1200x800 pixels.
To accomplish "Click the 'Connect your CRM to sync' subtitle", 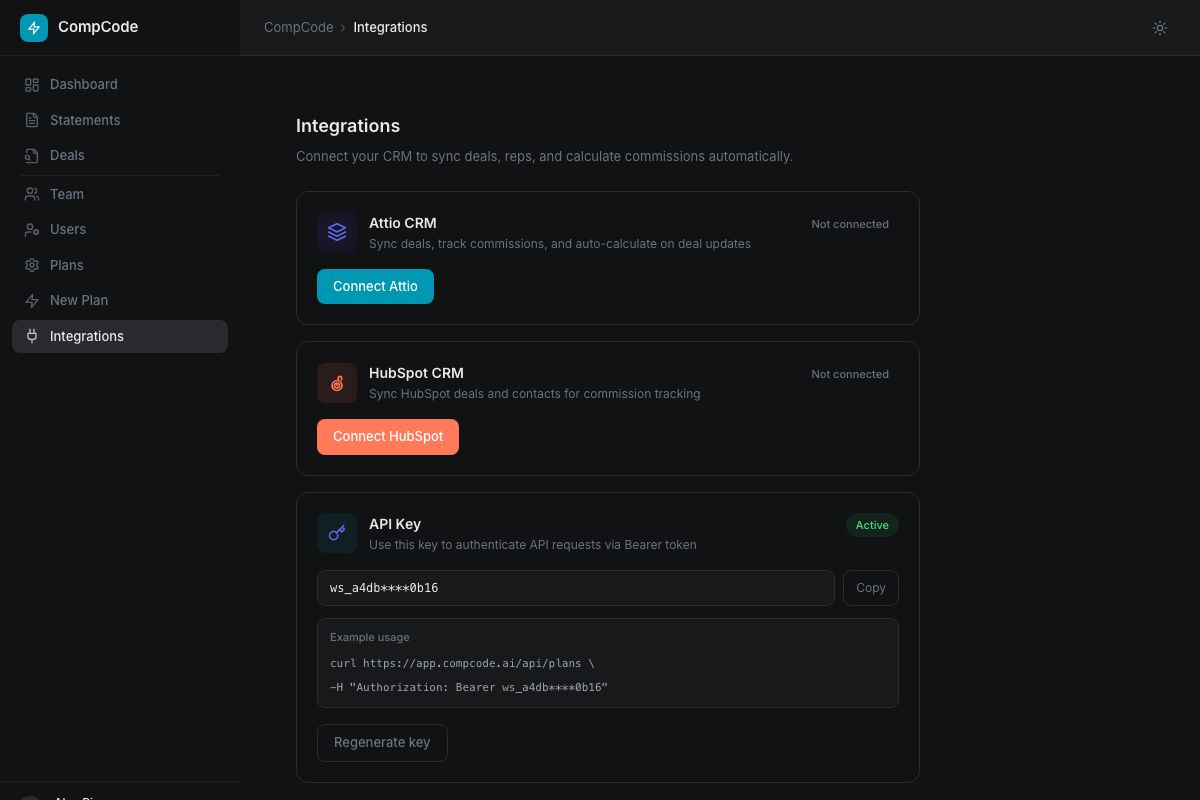I will click(544, 157).
